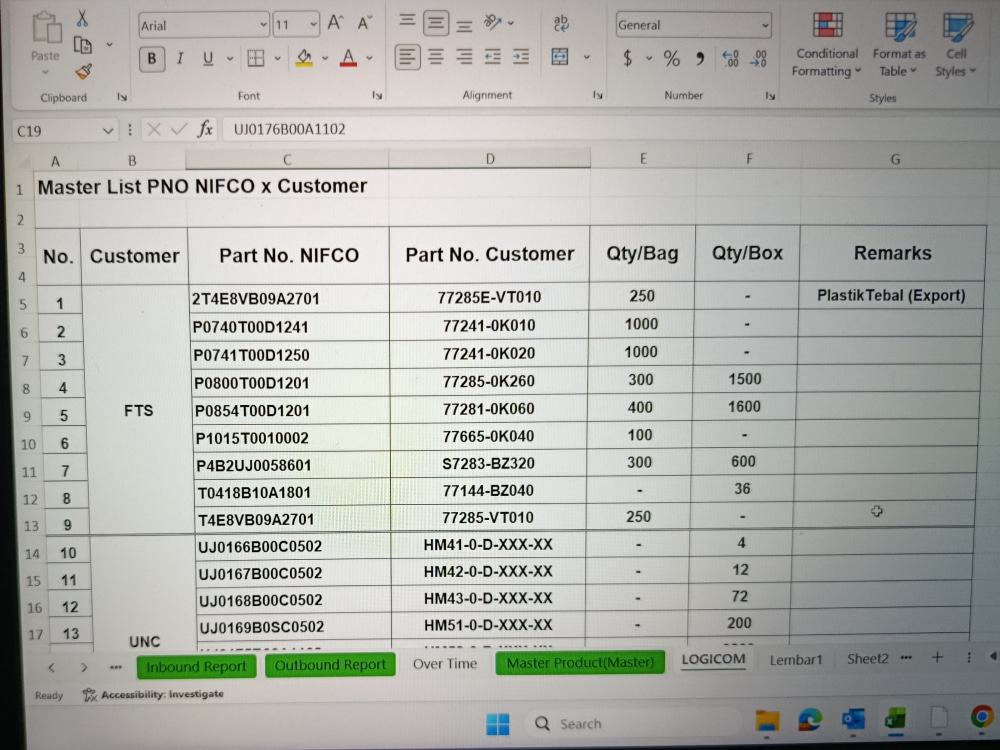This screenshot has width=1000, height=750.
Task: Align text to the top
Action: [407, 22]
